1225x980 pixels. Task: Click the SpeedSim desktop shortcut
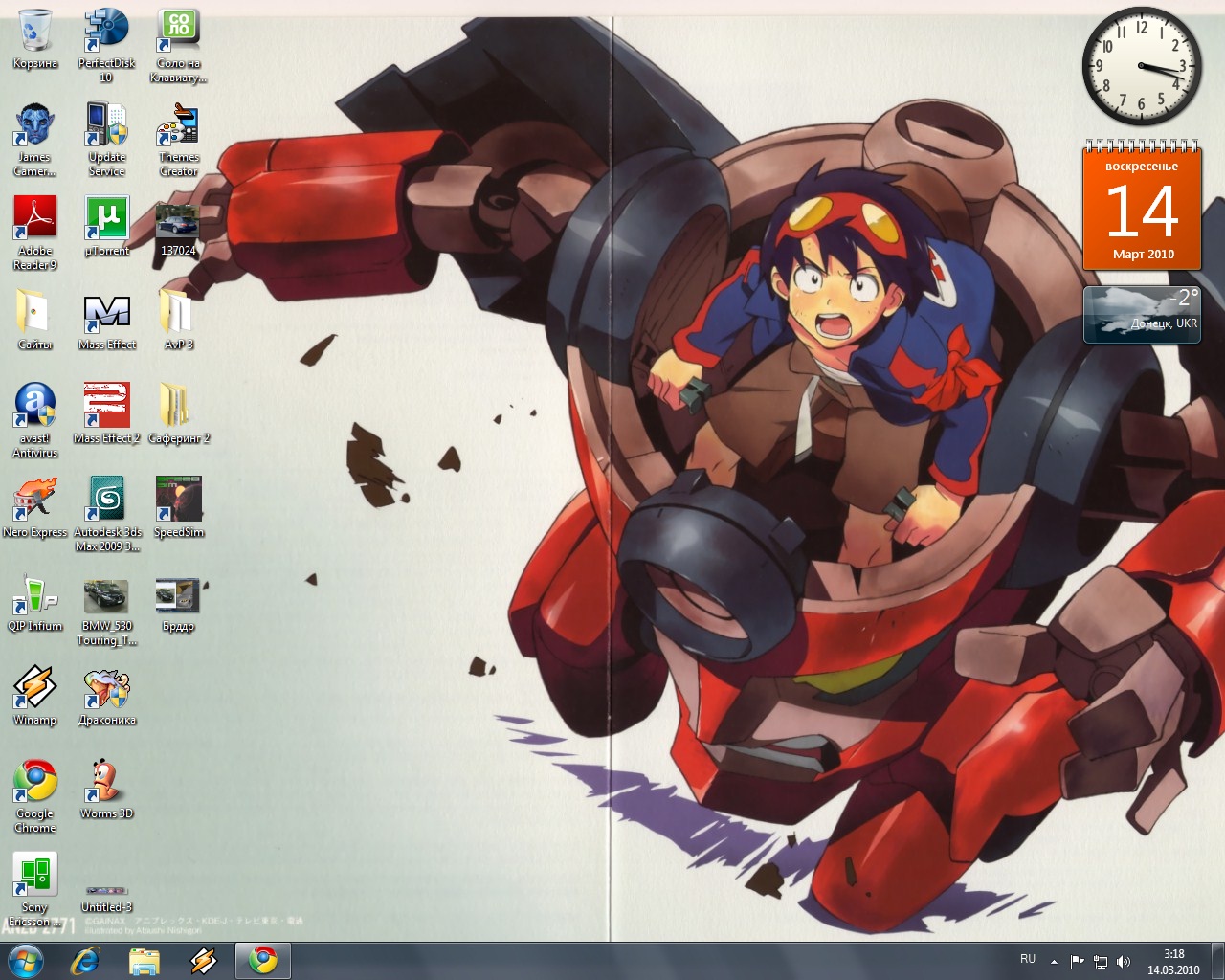pyautogui.click(x=178, y=507)
